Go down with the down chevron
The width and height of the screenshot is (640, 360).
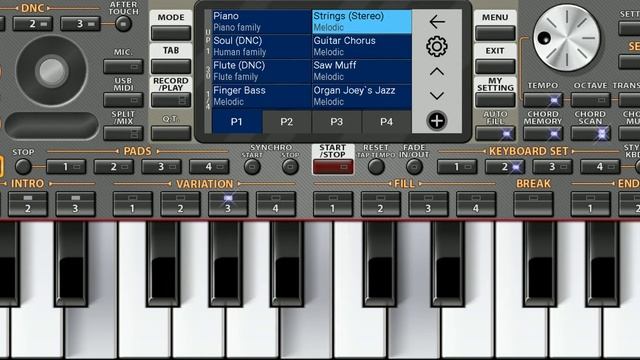437,96
